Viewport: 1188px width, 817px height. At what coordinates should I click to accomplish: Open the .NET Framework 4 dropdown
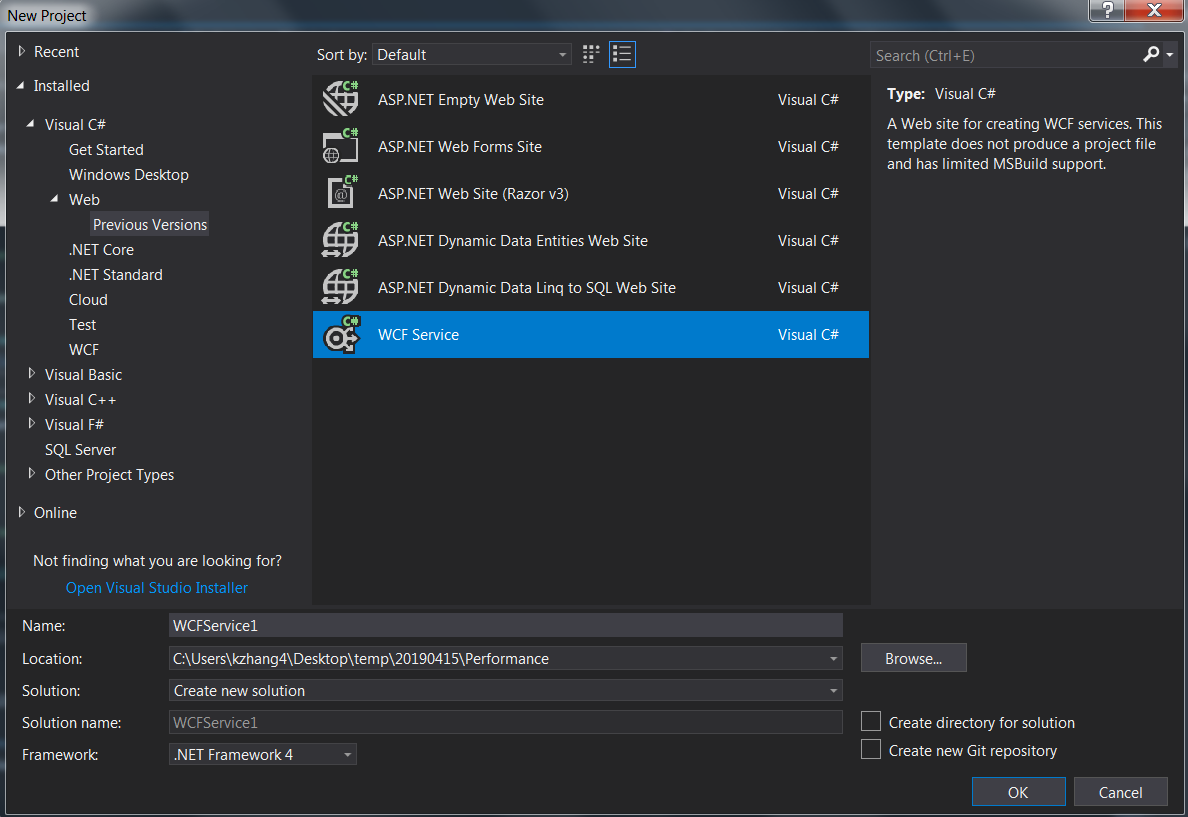263,754
